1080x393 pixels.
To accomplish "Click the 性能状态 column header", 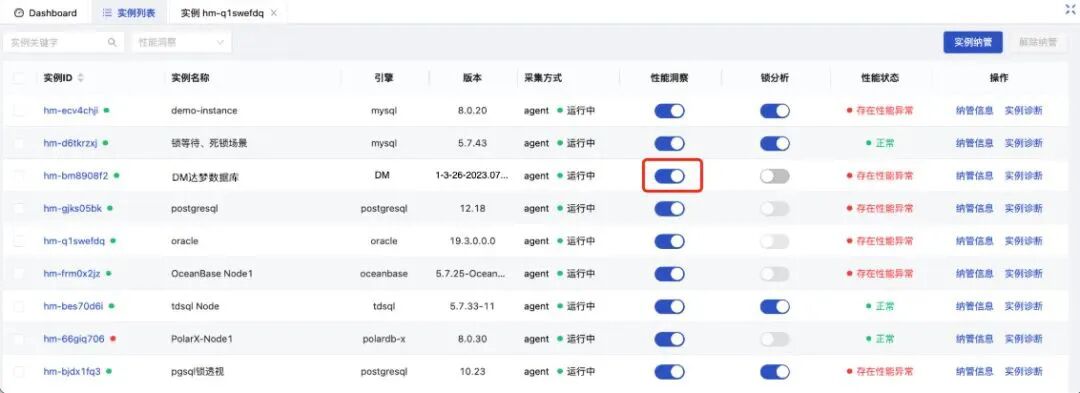I will coord(880,78).
